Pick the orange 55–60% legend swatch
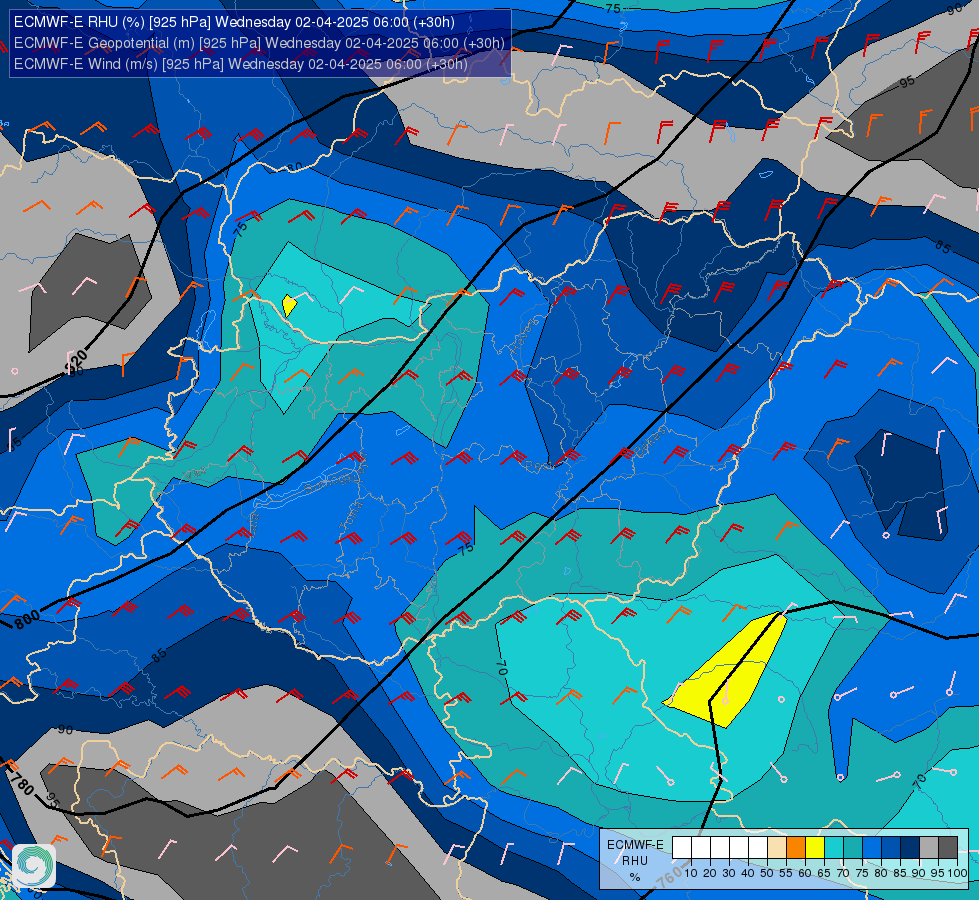Image resolution: width=979 pixels, height=900 pixels. (796, 848)
